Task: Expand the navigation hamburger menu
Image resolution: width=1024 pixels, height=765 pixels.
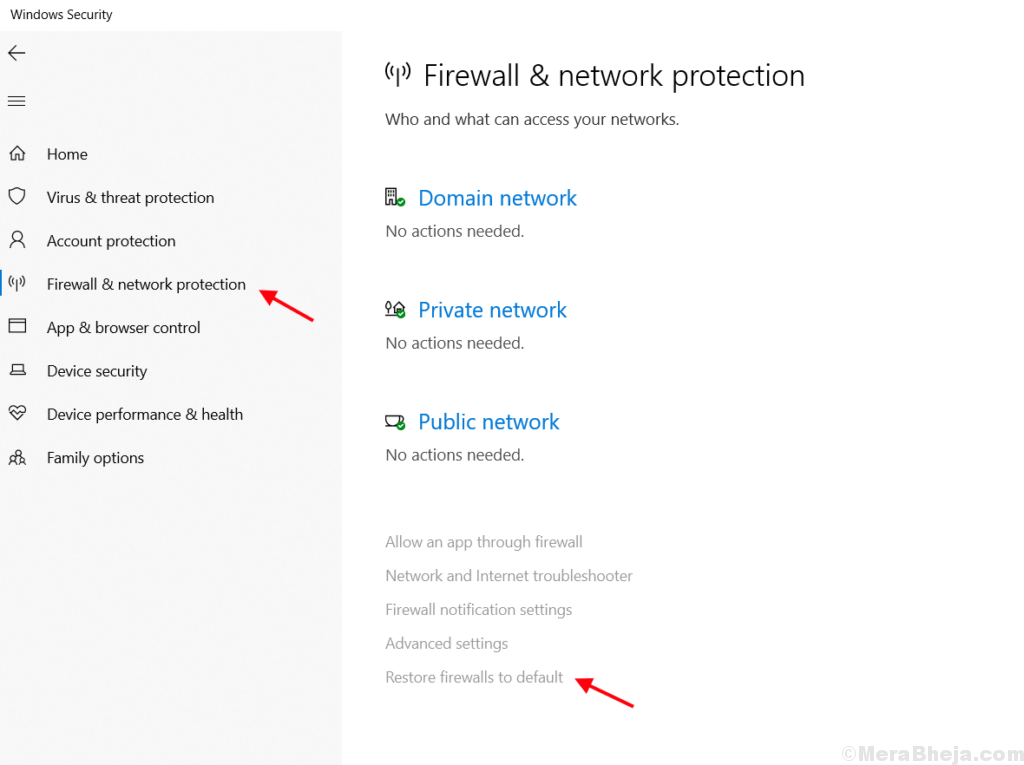Action: [16, 100]
